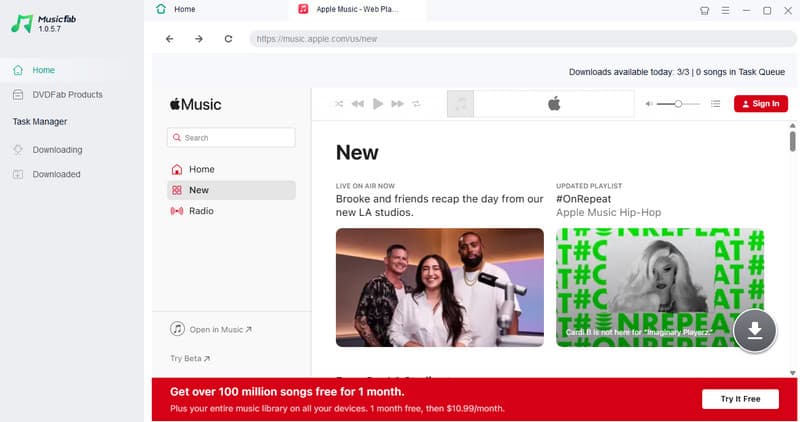Click the URL address bar
This screenshot has height=422, width=800.
(522, 39)
